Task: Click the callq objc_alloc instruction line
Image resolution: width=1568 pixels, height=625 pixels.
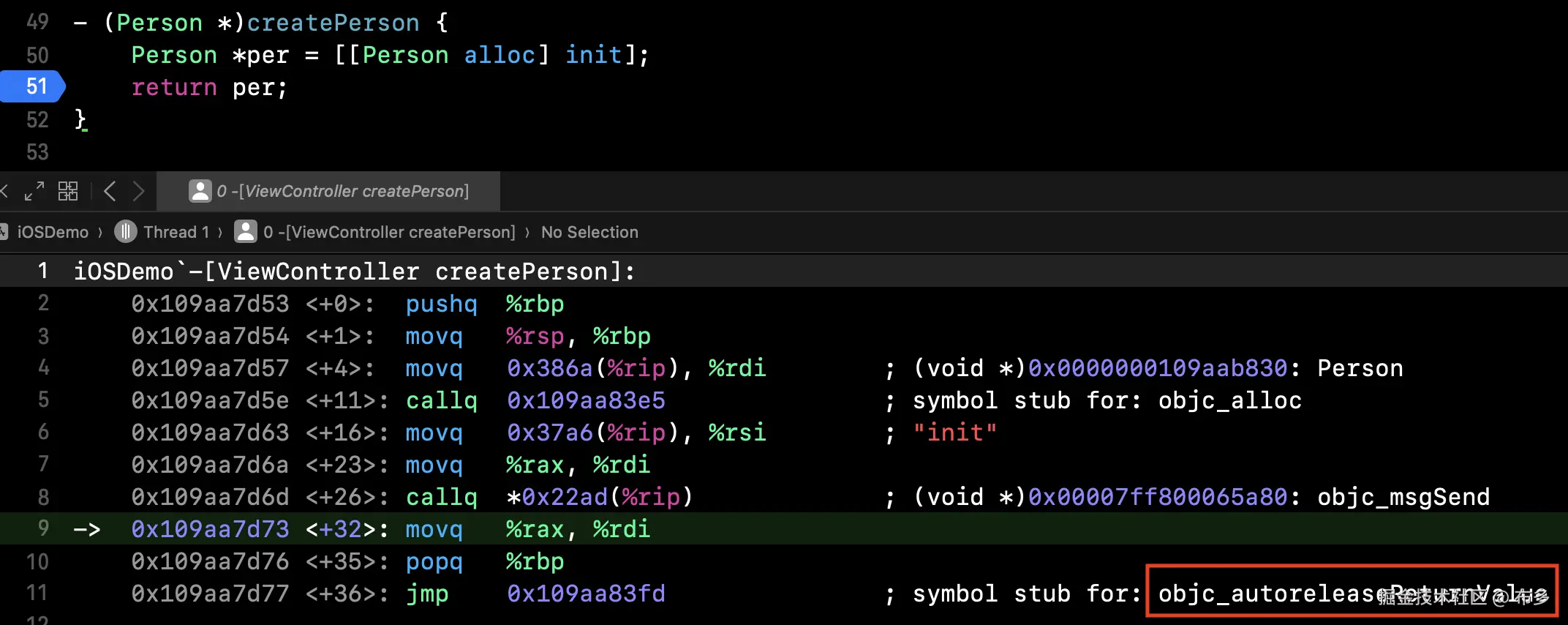Action: [441, 400]
